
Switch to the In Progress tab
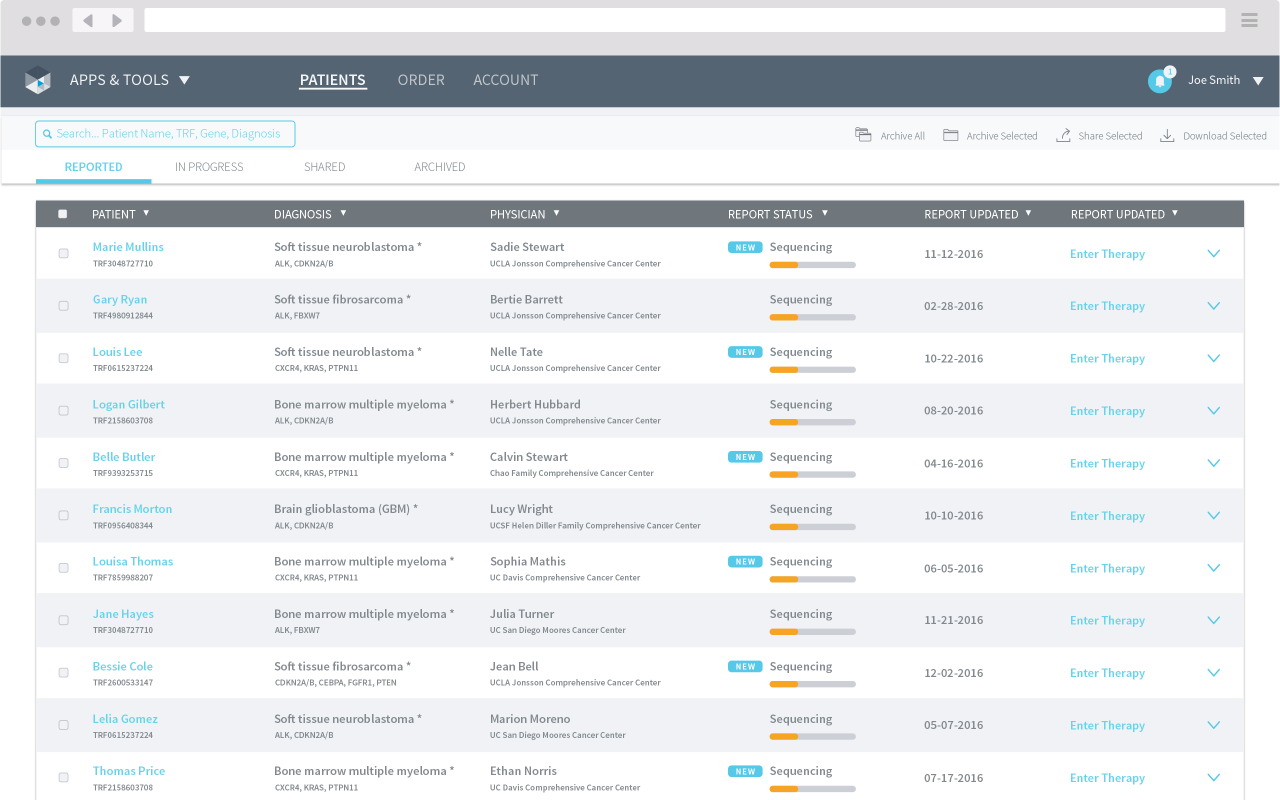click(209, 167)
